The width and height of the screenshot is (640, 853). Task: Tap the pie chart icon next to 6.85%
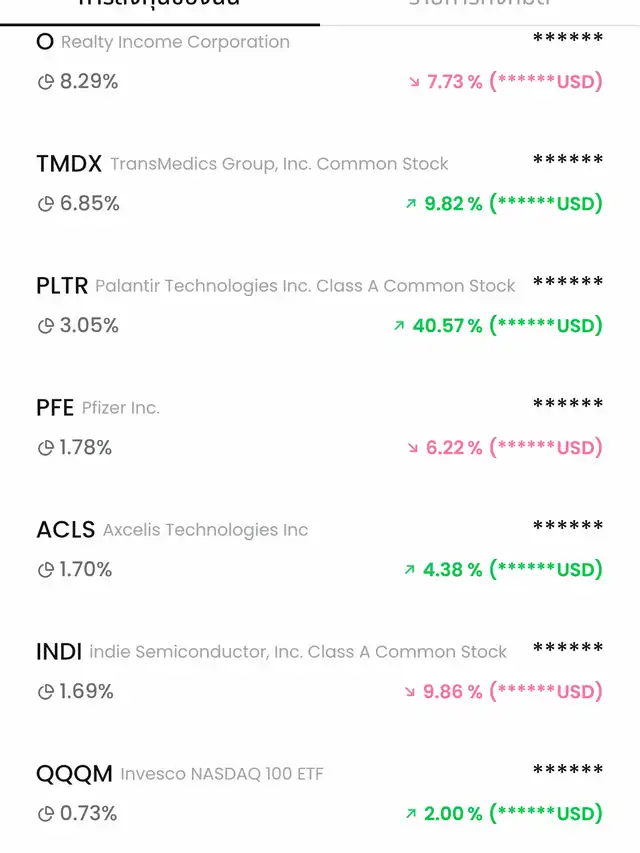tap(45, 204)
